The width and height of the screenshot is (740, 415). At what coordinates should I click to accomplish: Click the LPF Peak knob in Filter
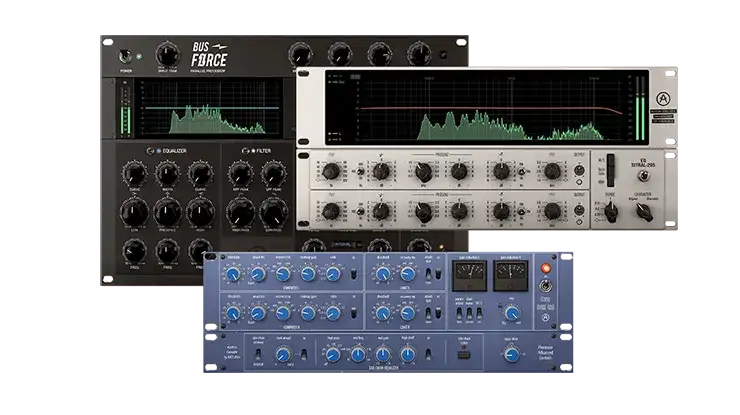click(274, 174)
